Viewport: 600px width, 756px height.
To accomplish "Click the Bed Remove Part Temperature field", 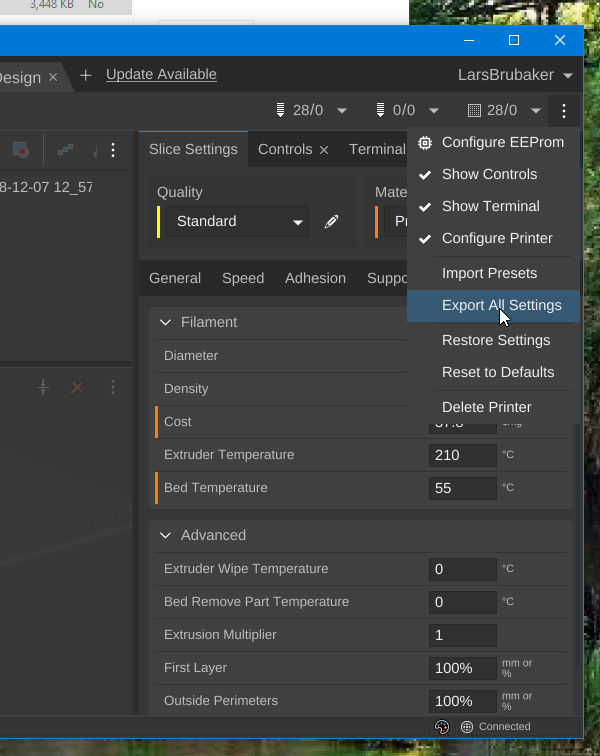I will pyautogui.click(x=463, y=602).
